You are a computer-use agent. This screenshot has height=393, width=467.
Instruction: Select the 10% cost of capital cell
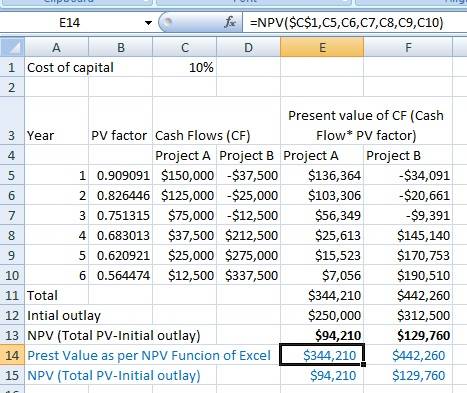(x=185, y=67)
